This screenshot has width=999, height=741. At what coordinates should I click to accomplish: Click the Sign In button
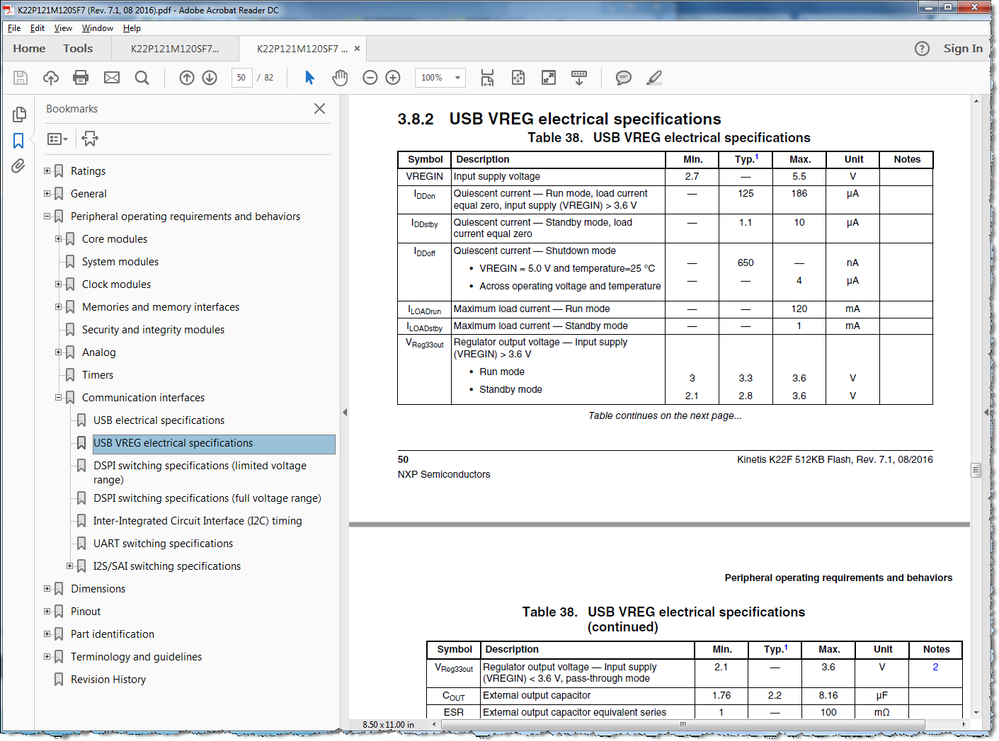click(962, 48)
